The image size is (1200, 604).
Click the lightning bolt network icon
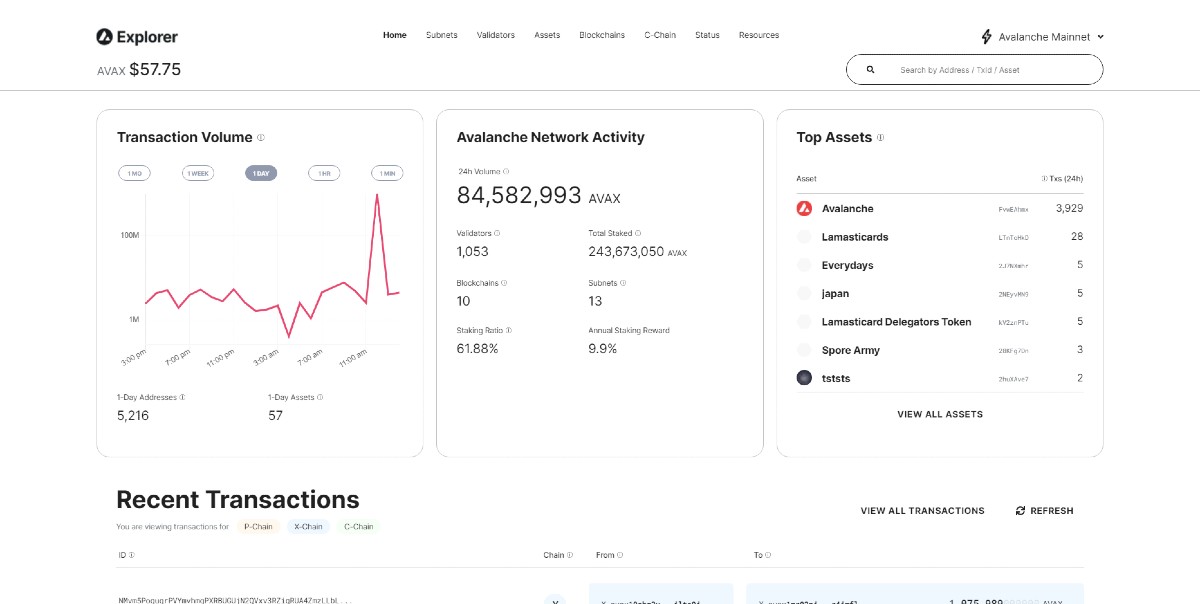(x=987, y=37)
